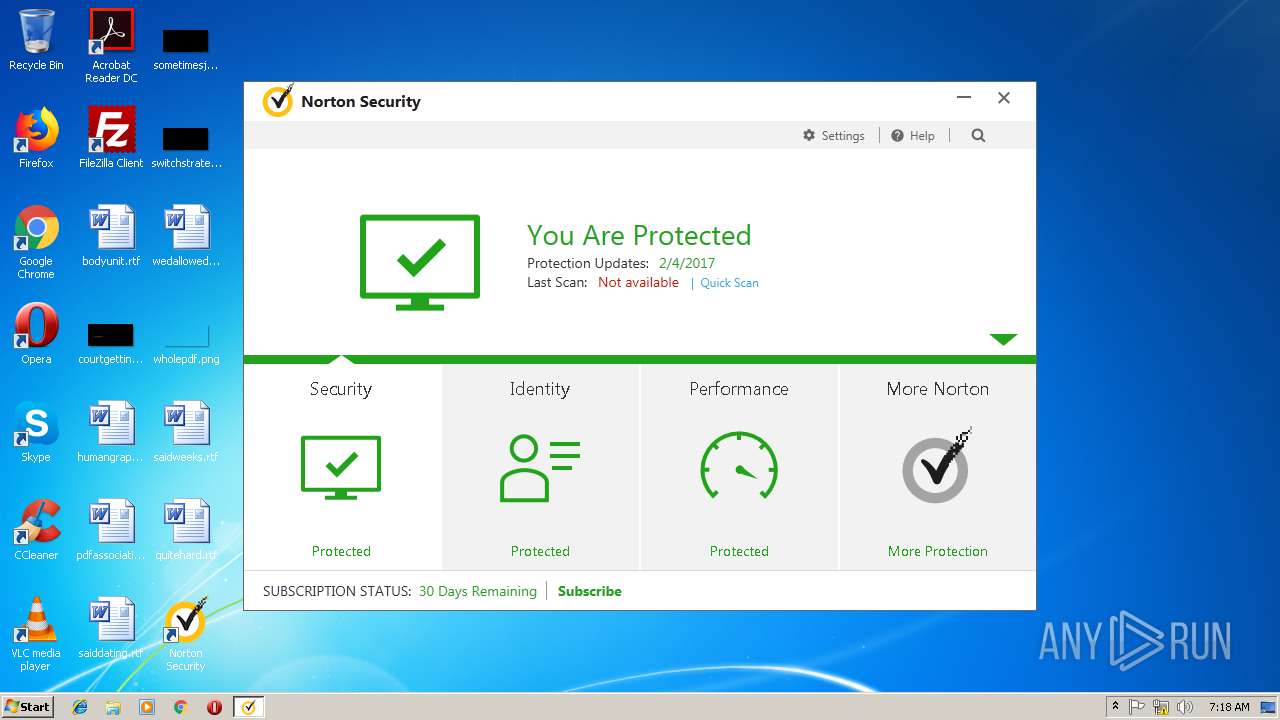This screenshot has height=720, width=1280.
Task: Click the '30 Days Remaining' status text
Action: [x=478, y=591]
